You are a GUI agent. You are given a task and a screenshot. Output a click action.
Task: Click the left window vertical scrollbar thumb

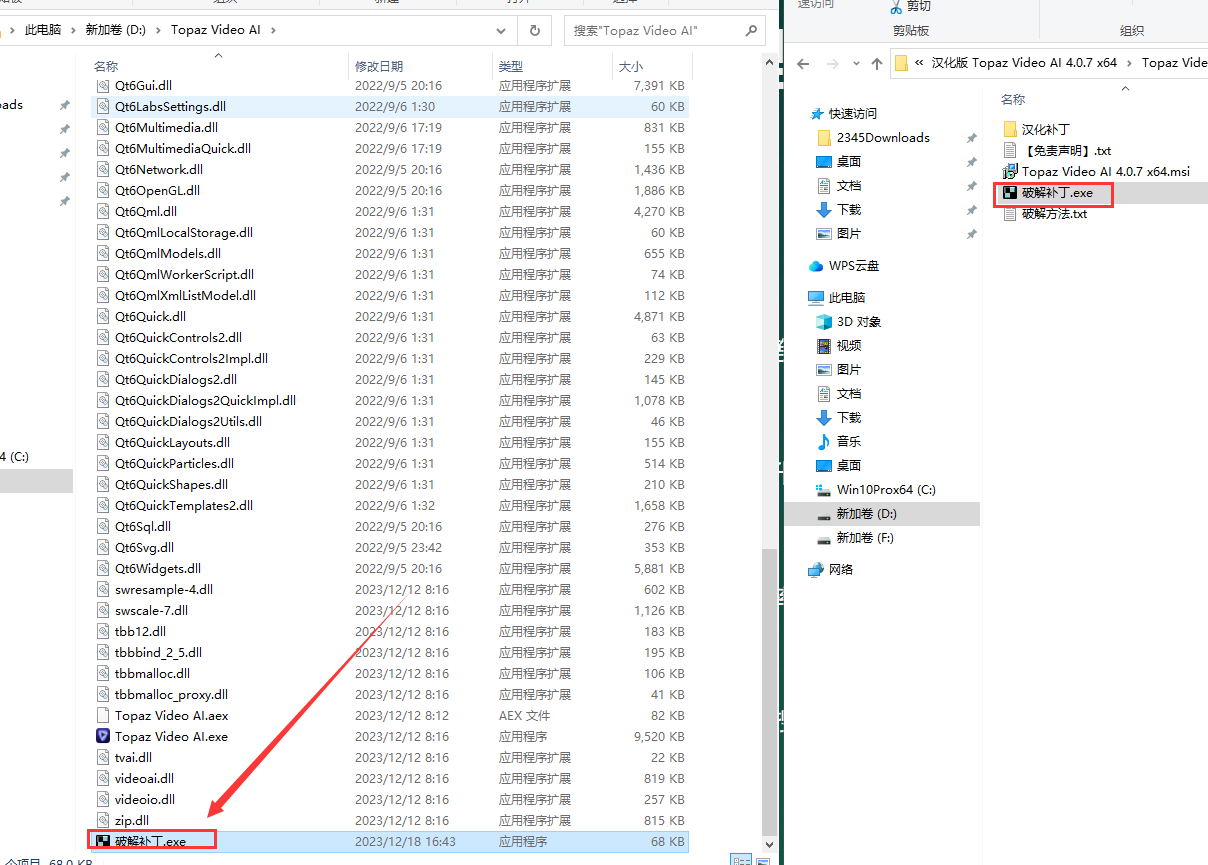(x=769, y=690)
